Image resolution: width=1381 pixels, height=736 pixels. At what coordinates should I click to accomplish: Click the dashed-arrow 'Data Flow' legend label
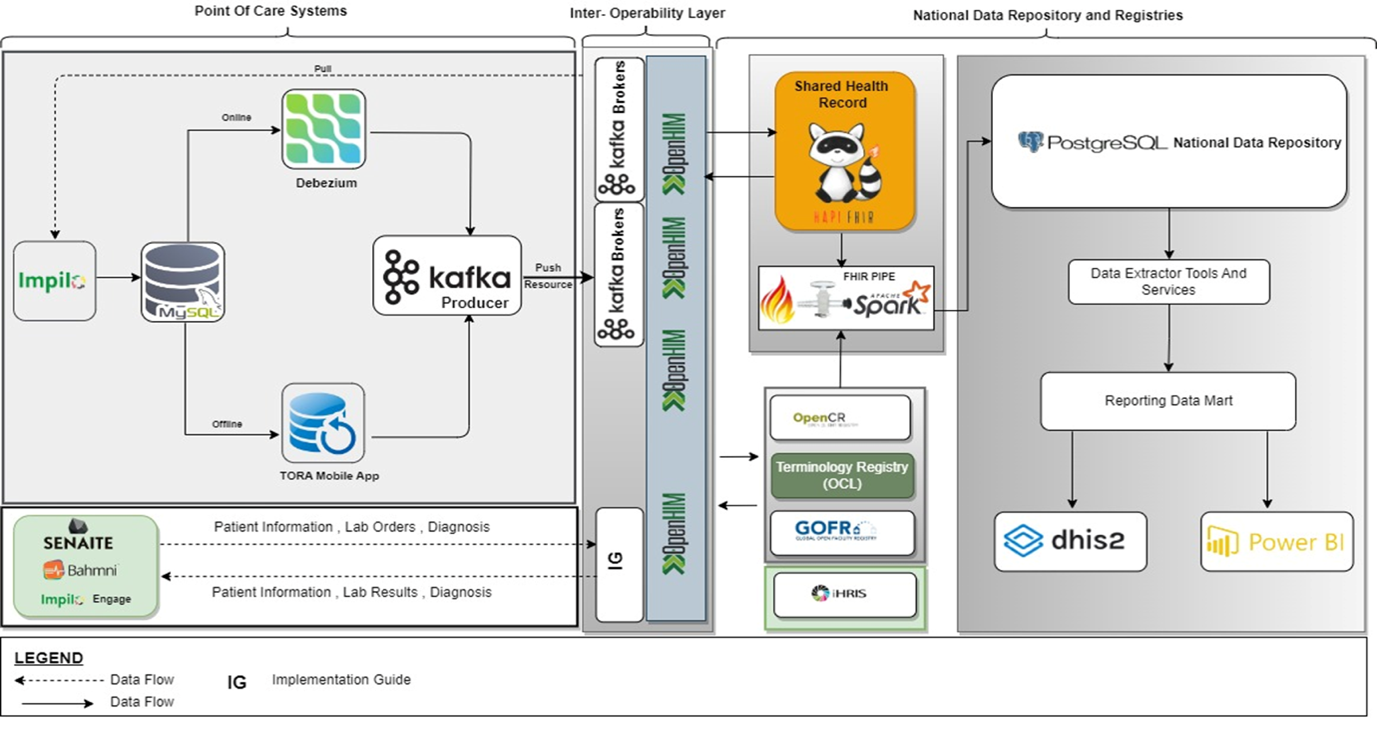tap(142, 679)
